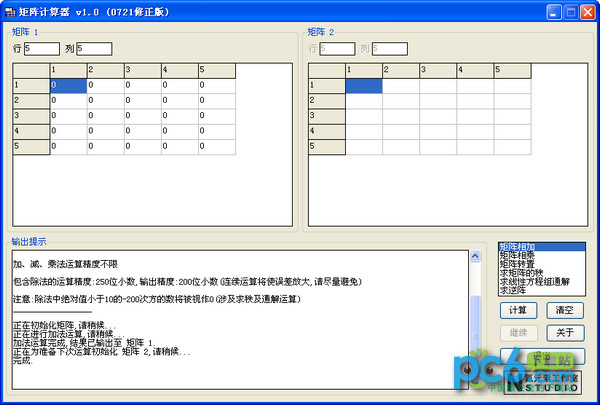Click the matrix calculator title bar icon

(x=11, y=12)
